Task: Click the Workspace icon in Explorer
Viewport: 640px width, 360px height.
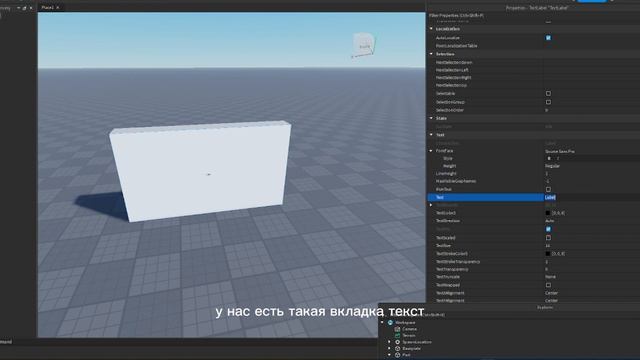Action: (390, 322)
